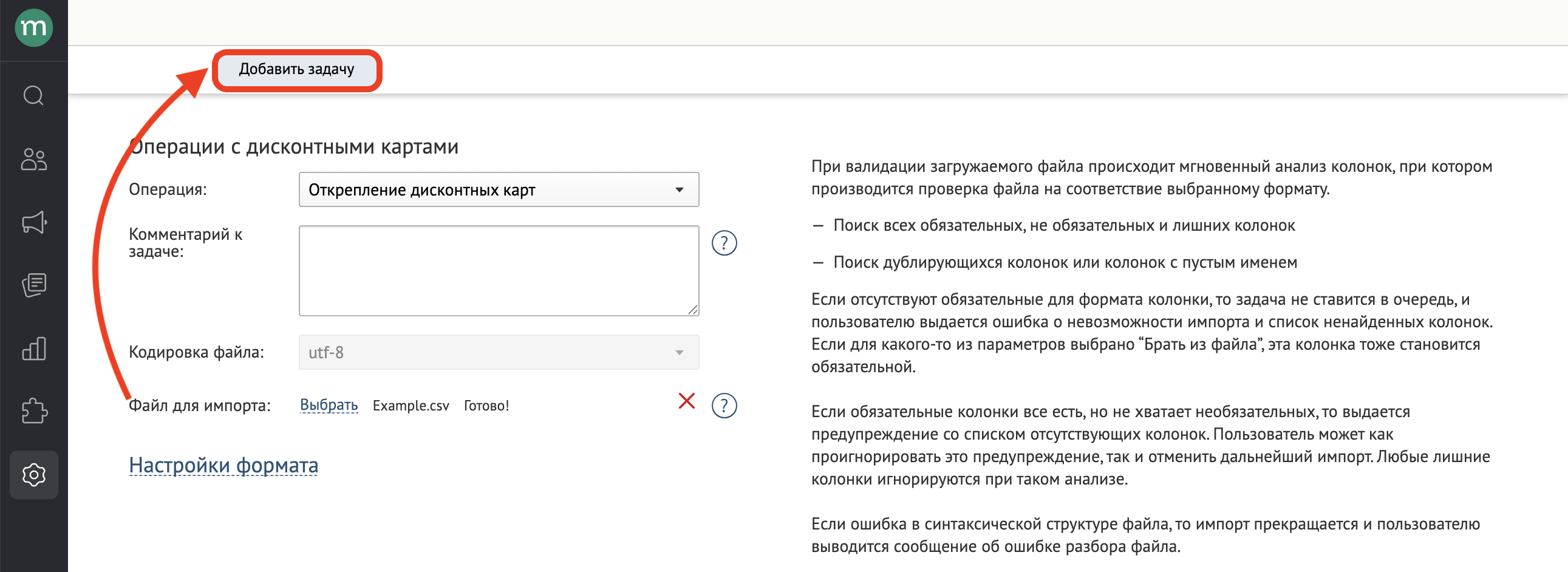Click 'Выбрать' to choose import file

click(x=329, y=405)
